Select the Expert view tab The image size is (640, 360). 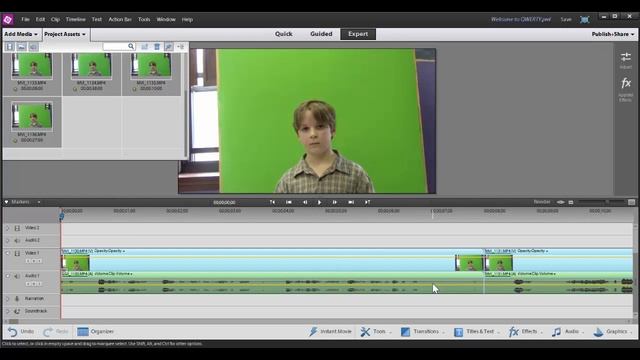coord(358,34)
